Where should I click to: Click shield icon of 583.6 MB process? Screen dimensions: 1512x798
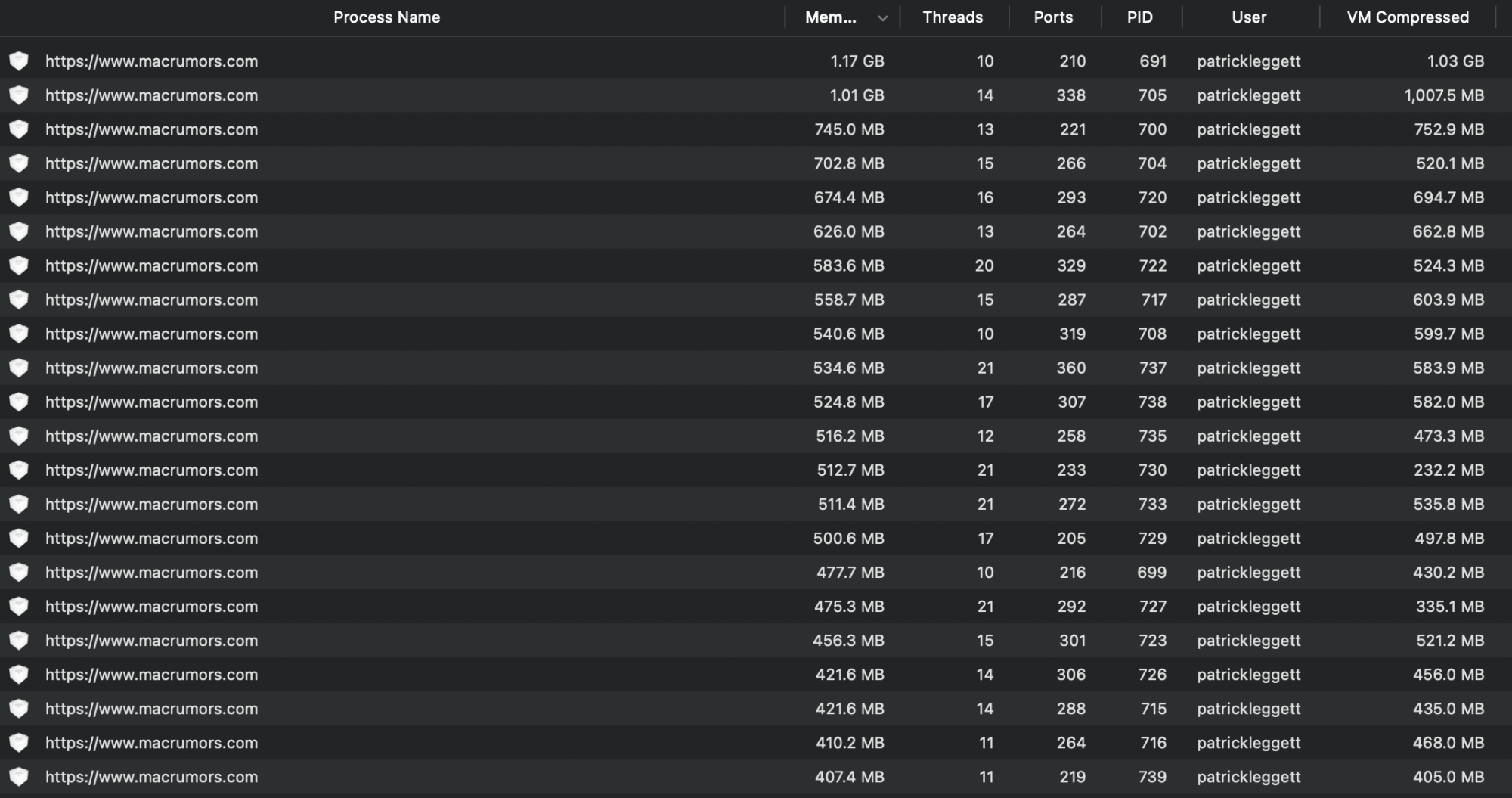[x=19, y=265]
